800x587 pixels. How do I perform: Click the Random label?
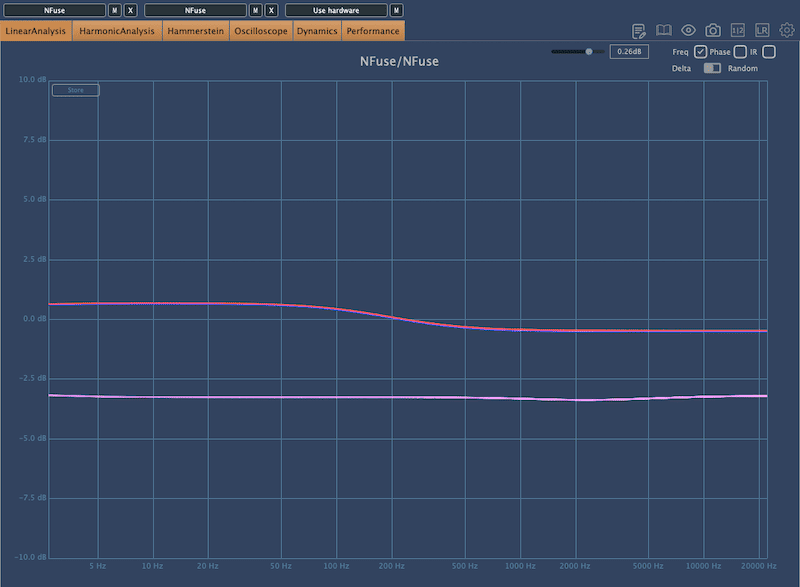pyautogui.click(x=742, y=68)
